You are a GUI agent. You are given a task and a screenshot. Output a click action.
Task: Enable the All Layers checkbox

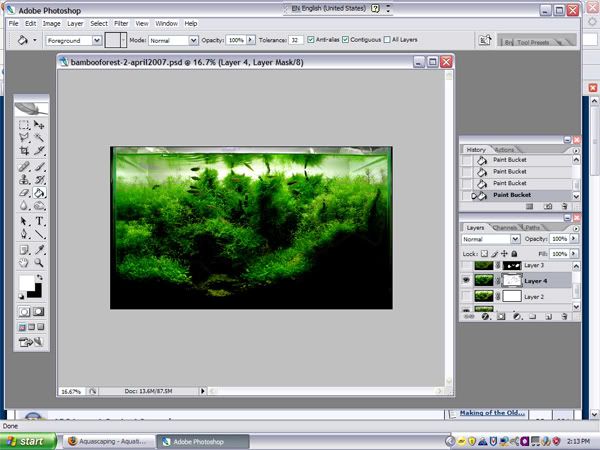pyautogui.click(x=387, y=39)
